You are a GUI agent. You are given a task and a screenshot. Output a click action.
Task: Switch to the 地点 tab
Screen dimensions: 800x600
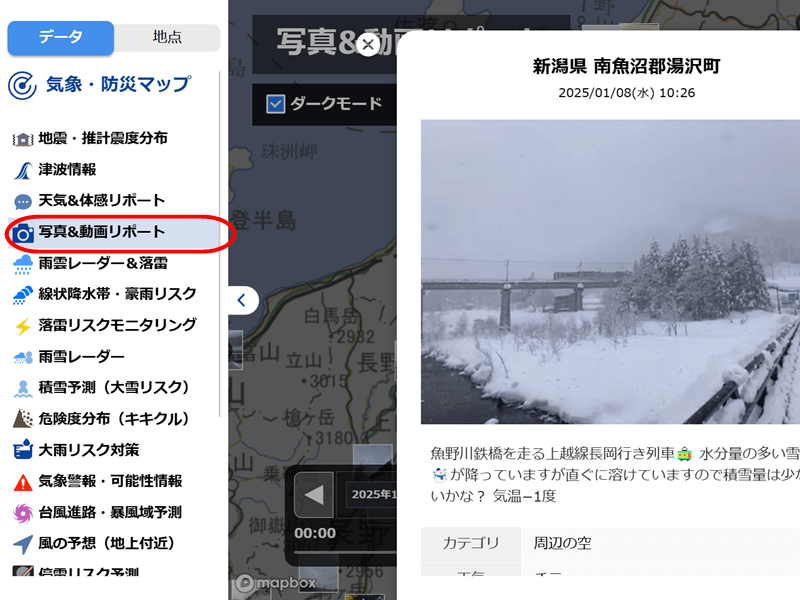coord(167,37)
